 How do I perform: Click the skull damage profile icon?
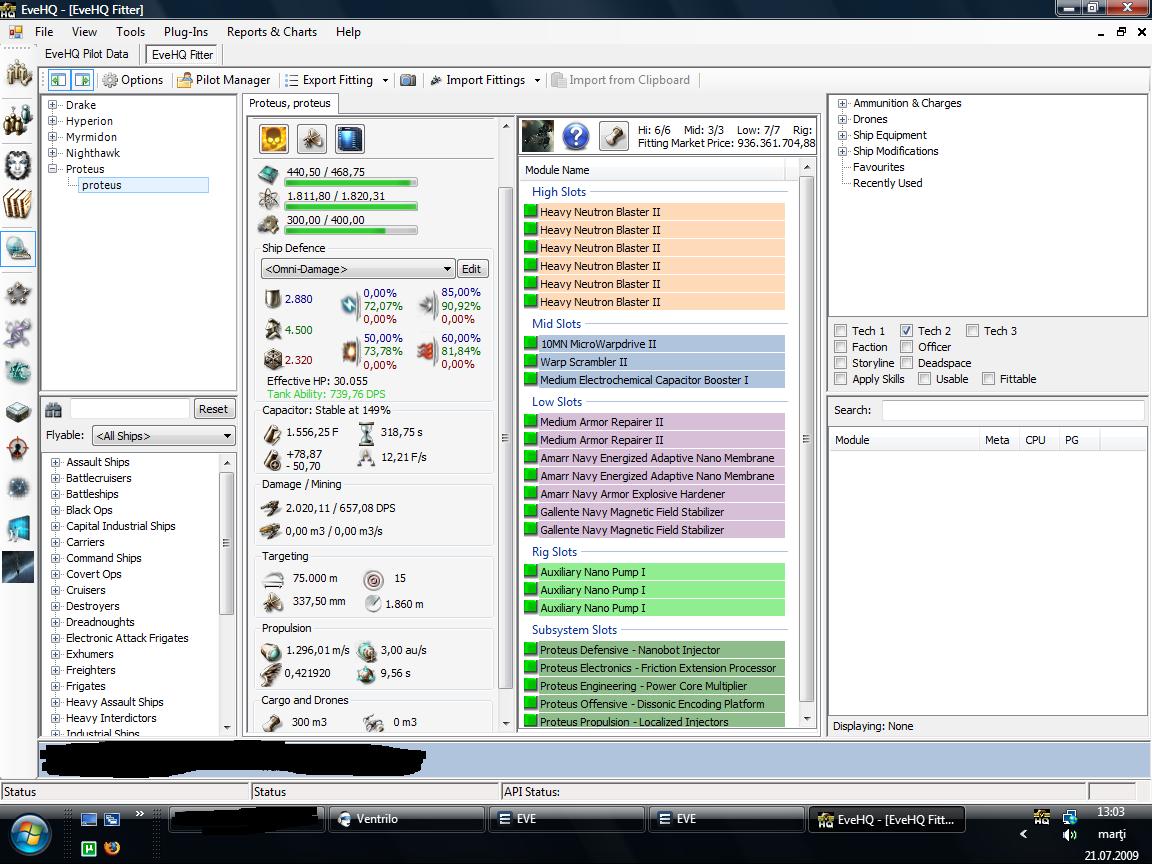click(x=273, y=138)
